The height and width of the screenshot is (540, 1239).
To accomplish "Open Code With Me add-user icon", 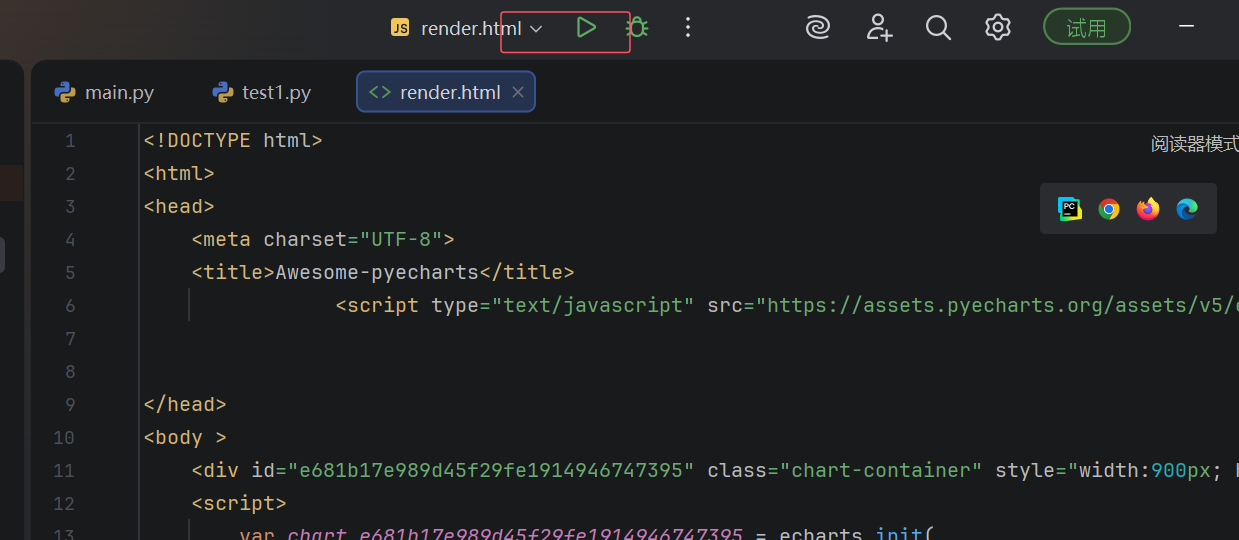I will click(x=879, y=28).
